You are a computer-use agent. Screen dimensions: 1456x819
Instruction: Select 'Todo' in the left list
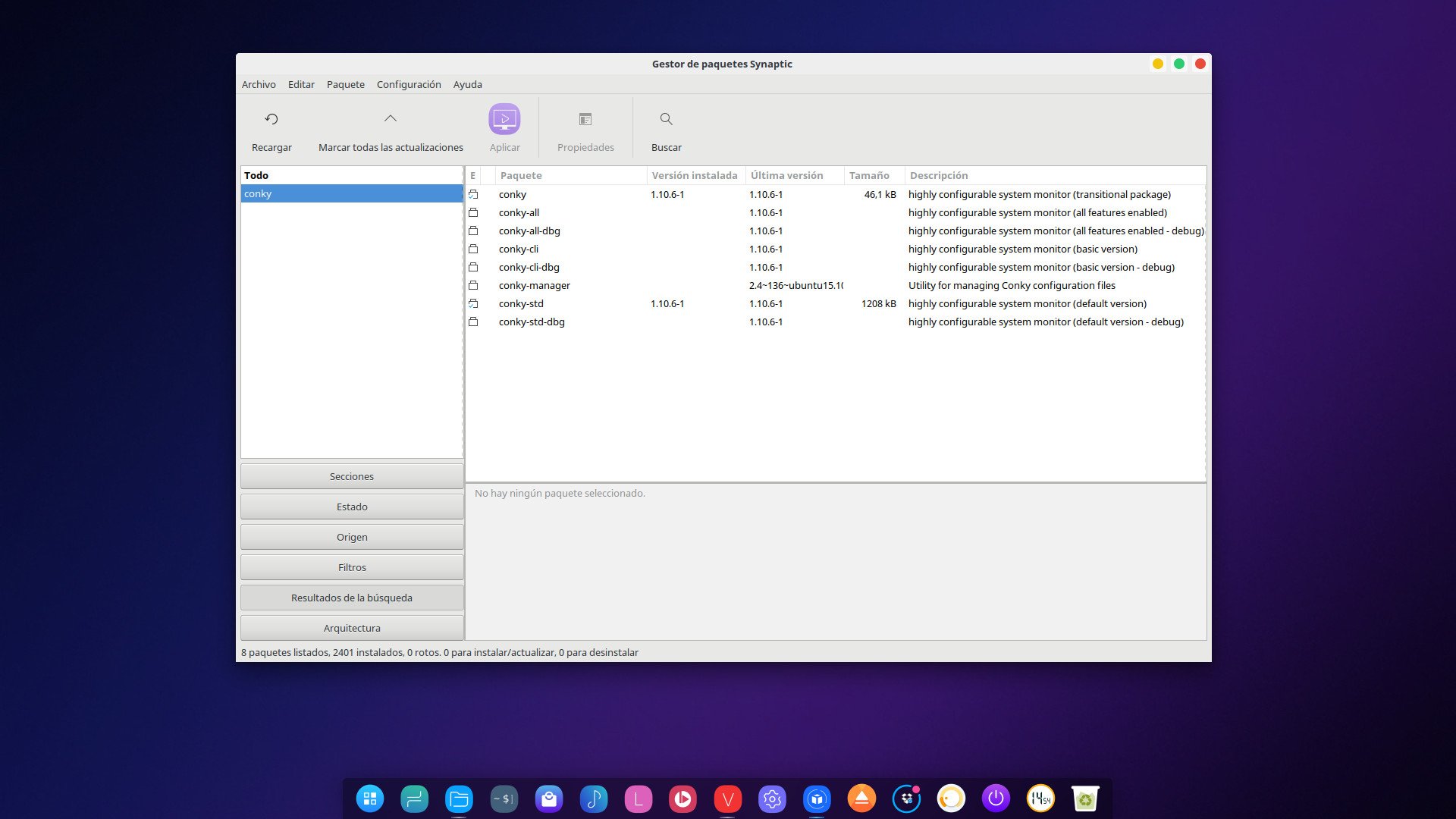(x=352, y=175)
